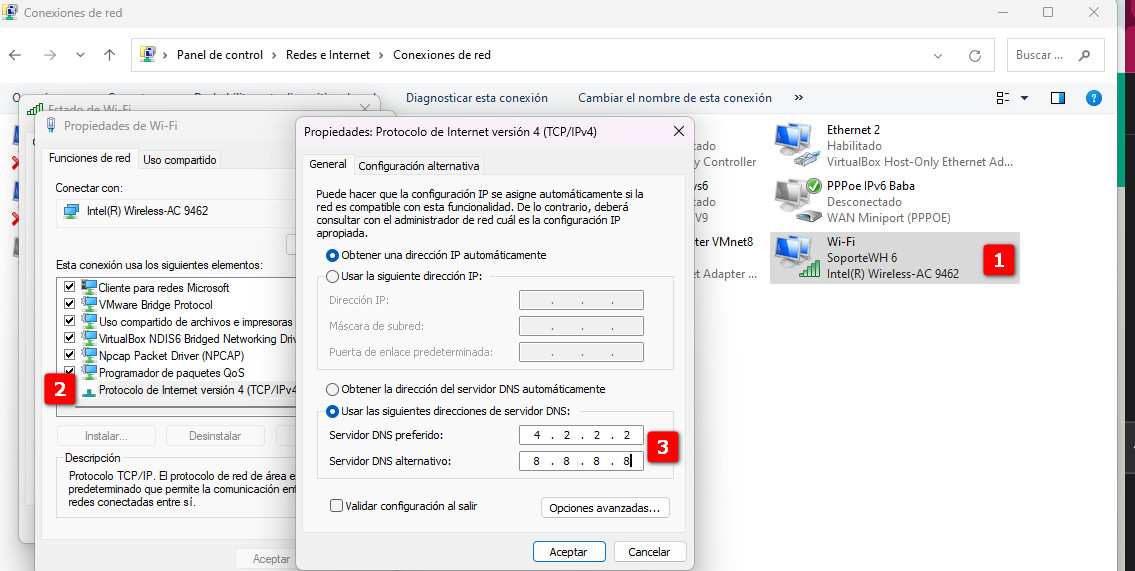Open the view options dropdown arrow
The width and height of the screenshot is (1135, 571).
click(x=1024, y=98)
